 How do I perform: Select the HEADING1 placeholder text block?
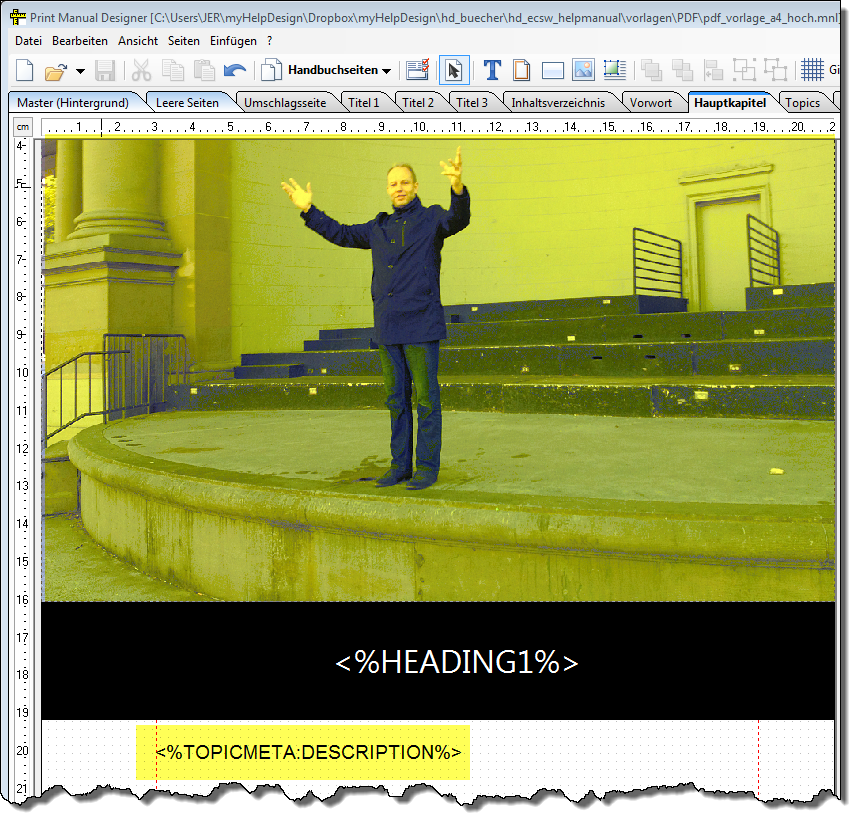coord(457,662)
